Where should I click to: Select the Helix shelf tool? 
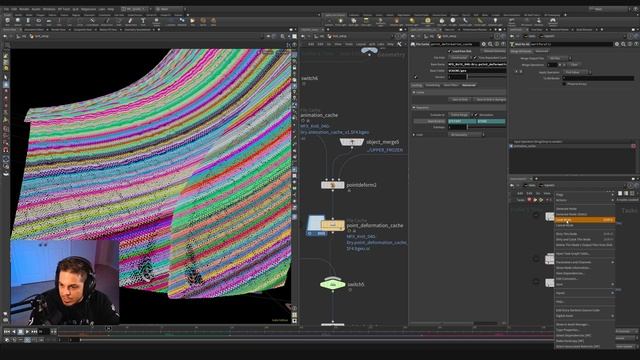(x=213, y=20)
